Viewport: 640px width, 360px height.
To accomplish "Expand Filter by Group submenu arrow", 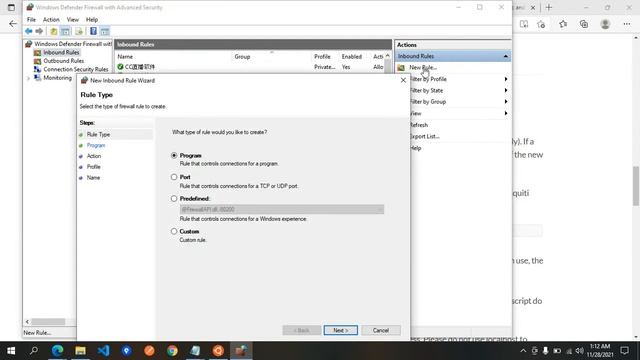I will (x=506, y=102).
